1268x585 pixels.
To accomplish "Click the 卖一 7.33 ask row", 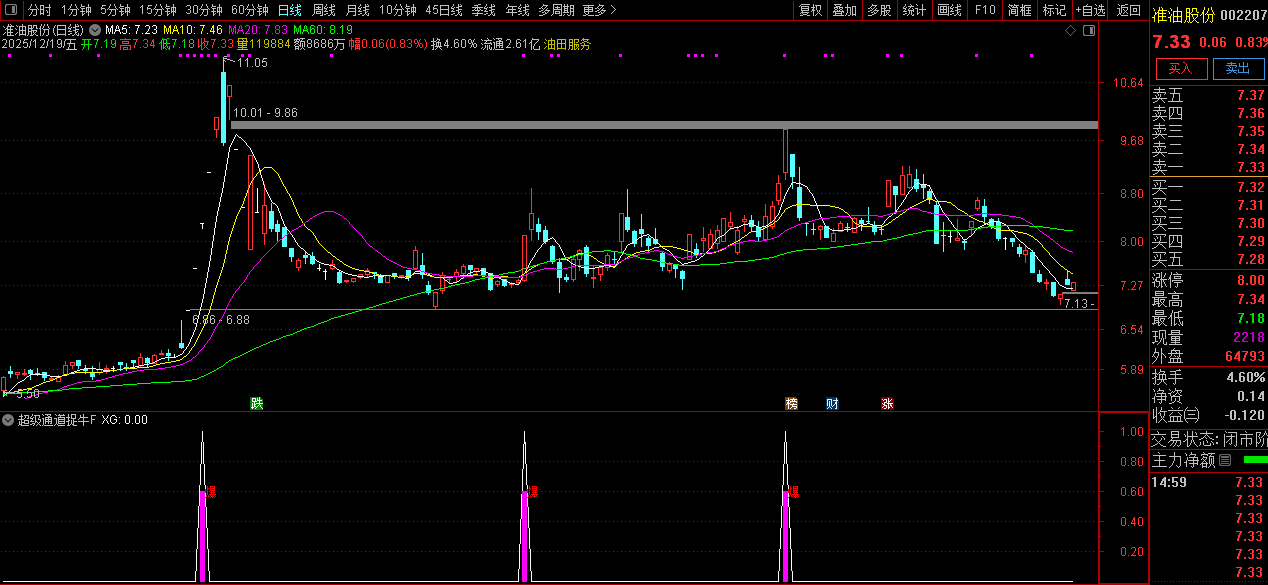I will coord(1208,167).
